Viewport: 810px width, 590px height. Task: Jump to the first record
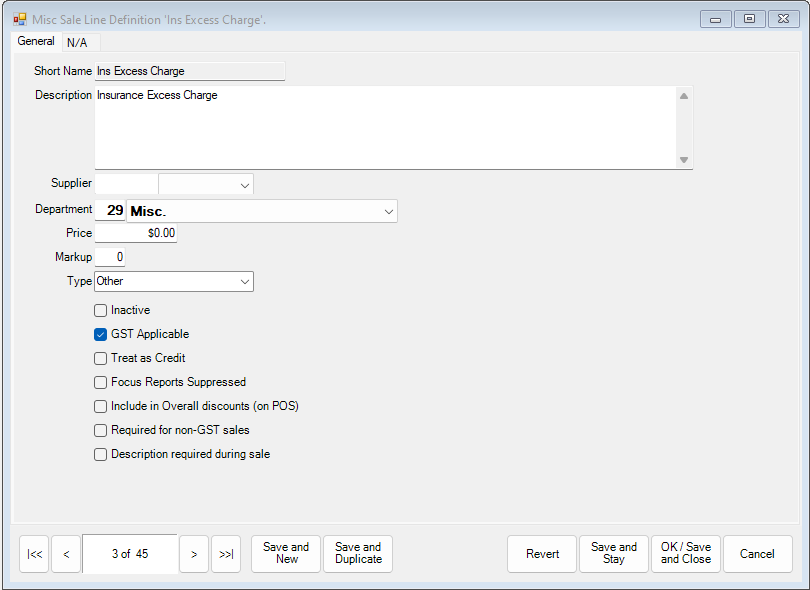point(34,554)
